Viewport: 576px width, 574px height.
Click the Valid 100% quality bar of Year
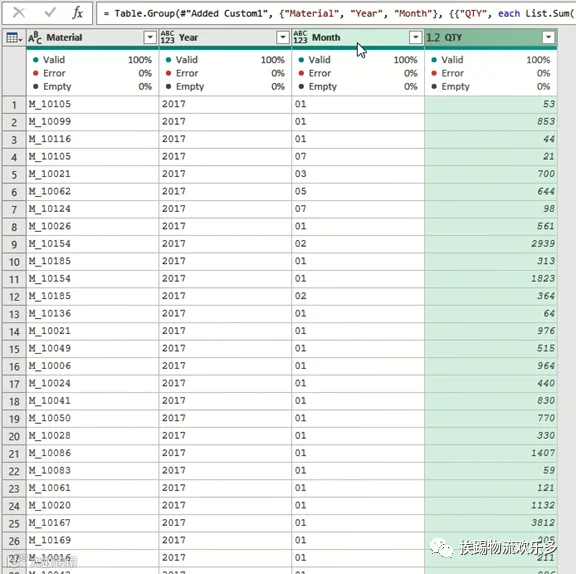(x=225, y=60)
